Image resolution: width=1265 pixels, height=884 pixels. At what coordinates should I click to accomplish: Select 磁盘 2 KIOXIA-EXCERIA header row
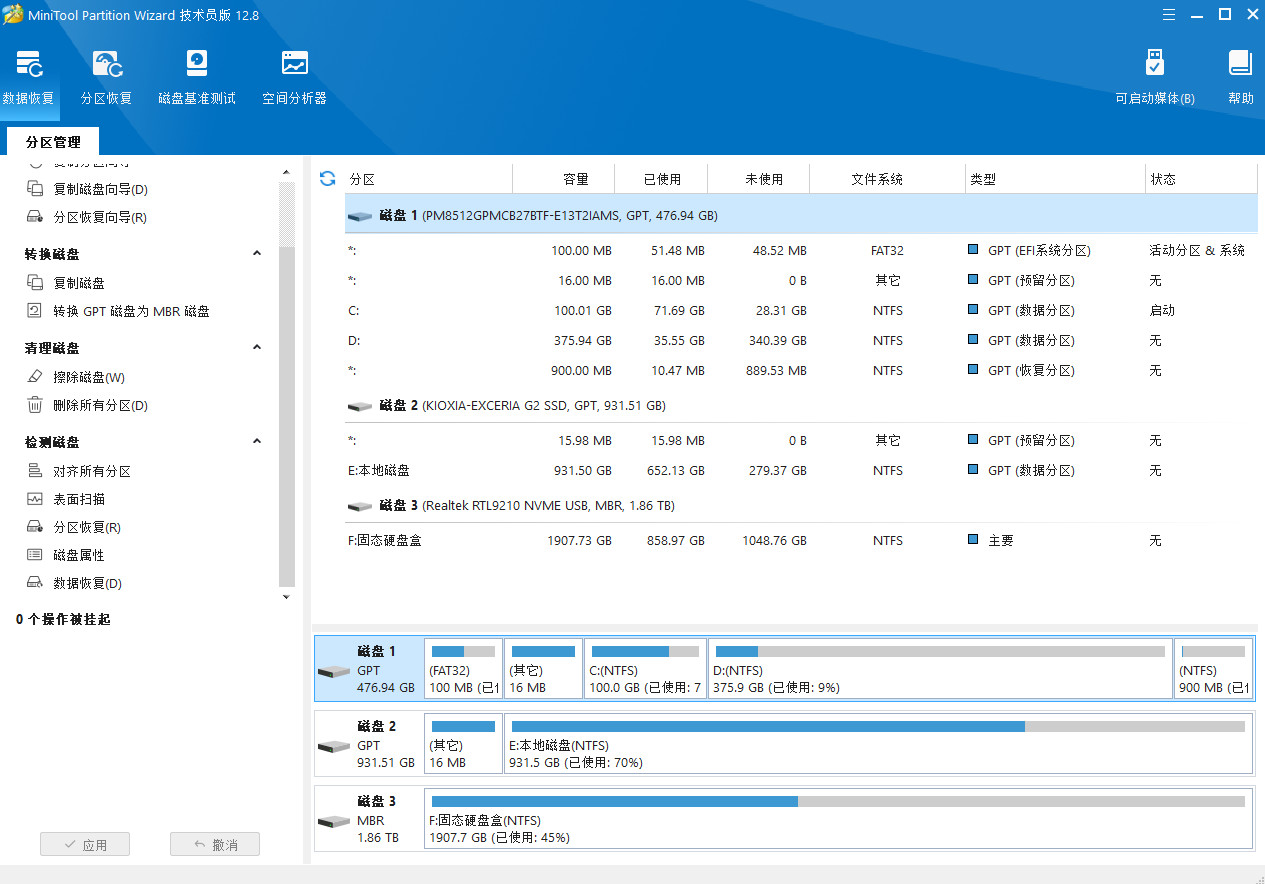[x=801, y=406]
